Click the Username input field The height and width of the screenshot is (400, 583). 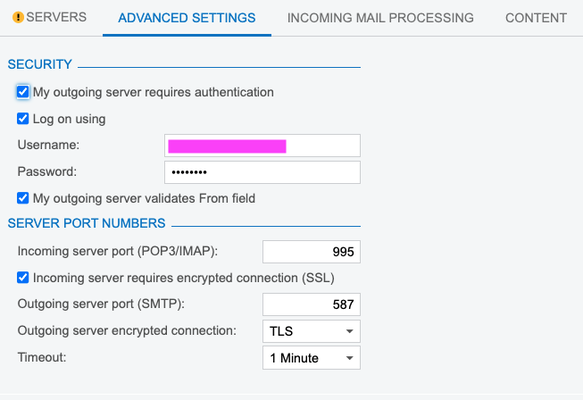(262, 145)
